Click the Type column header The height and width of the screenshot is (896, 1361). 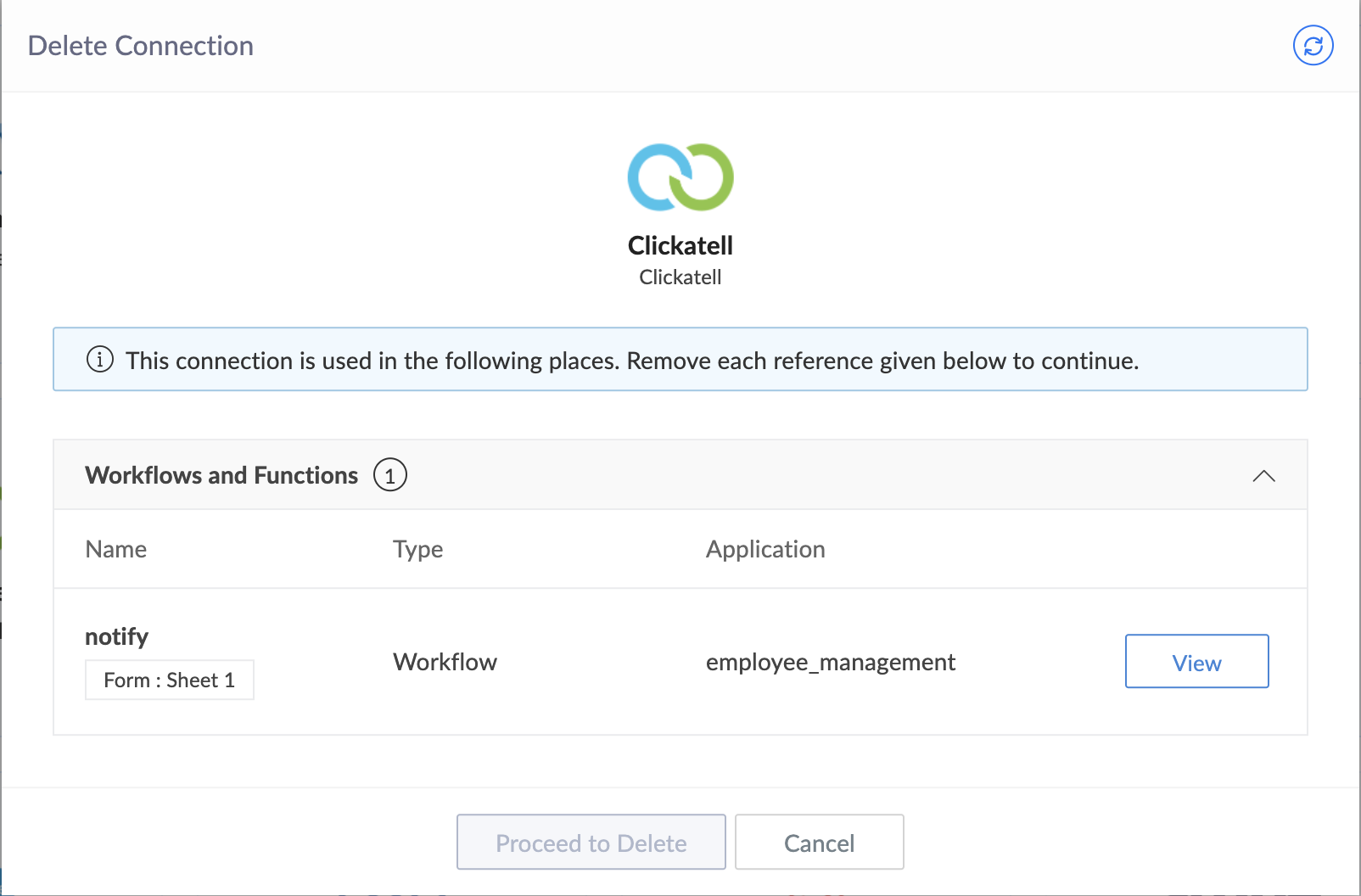click(x=418, y=549)
